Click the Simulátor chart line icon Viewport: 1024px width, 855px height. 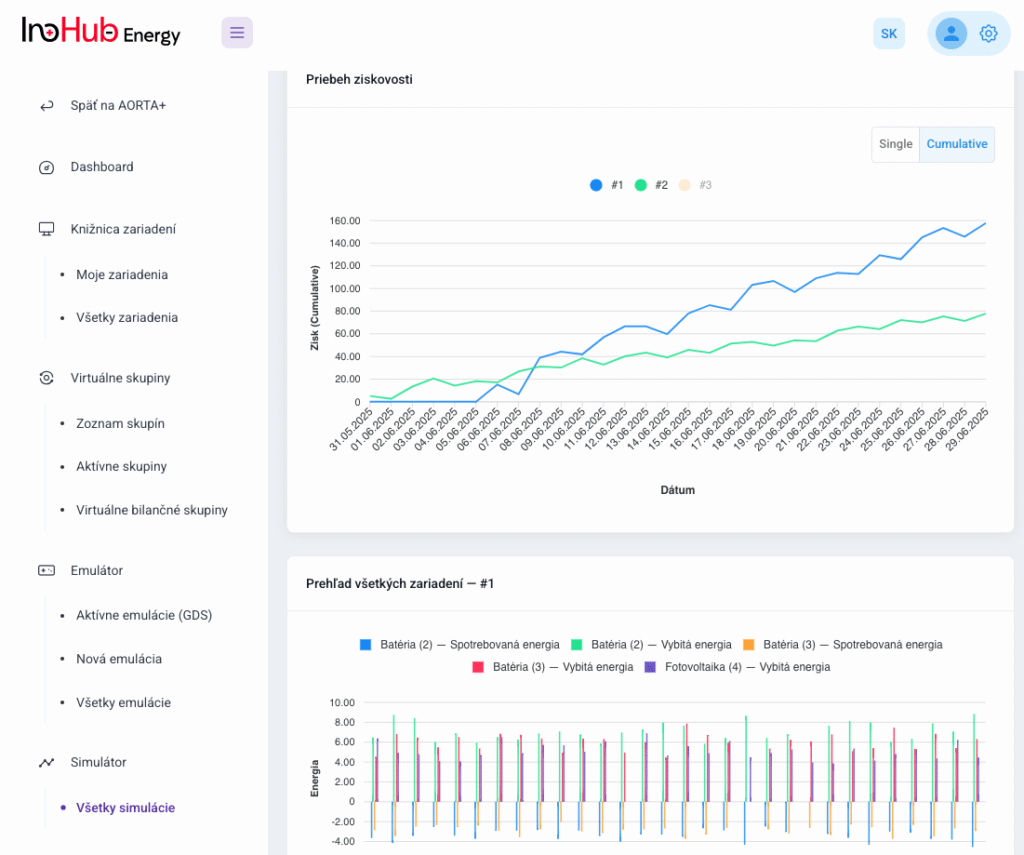coord(46,762)
